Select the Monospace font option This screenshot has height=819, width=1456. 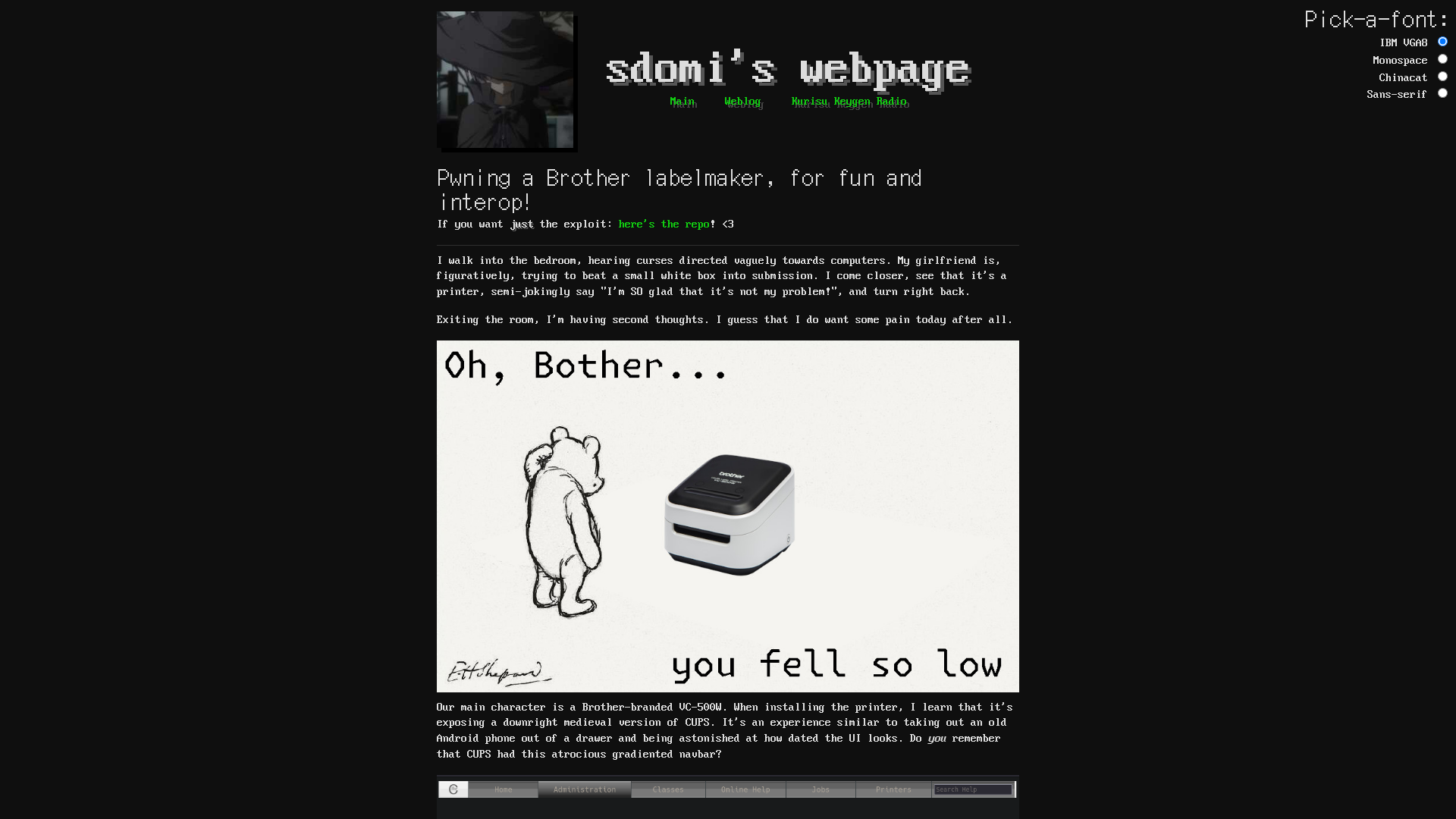1443,59
